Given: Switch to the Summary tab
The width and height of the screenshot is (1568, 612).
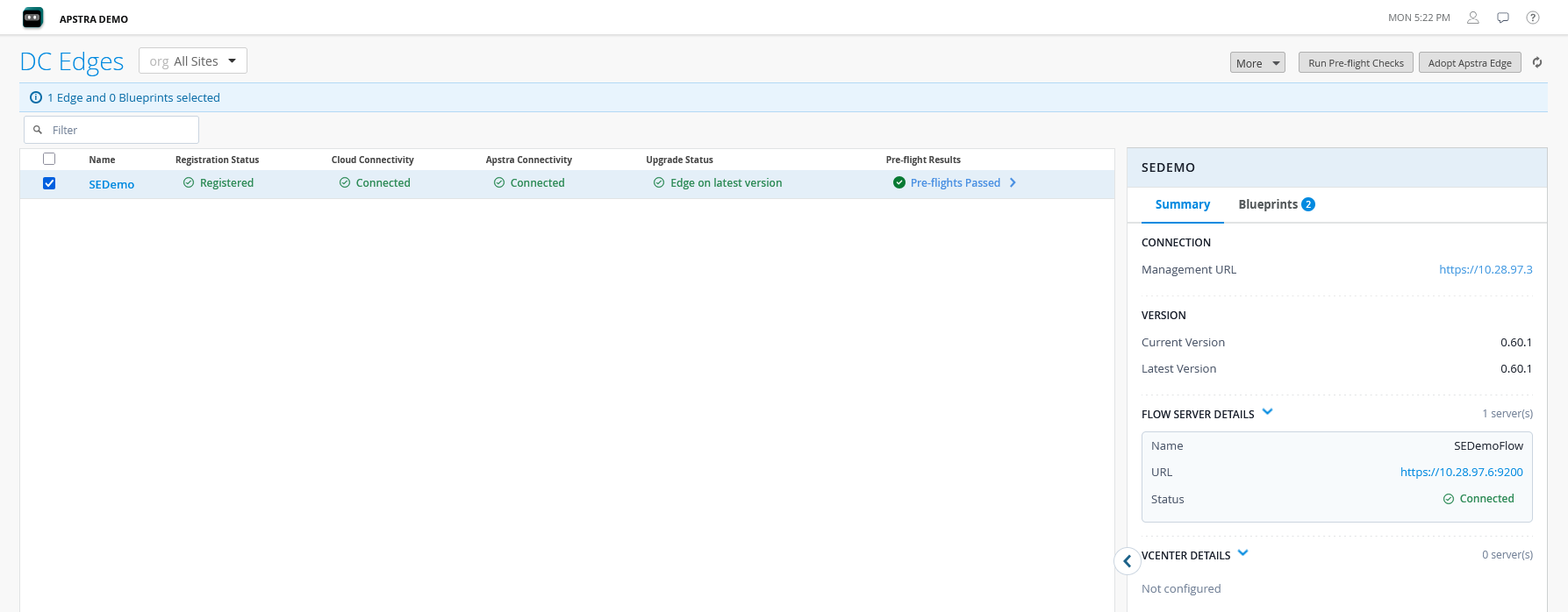Looking at the screenshot, I should click(x=1182, y=204).
